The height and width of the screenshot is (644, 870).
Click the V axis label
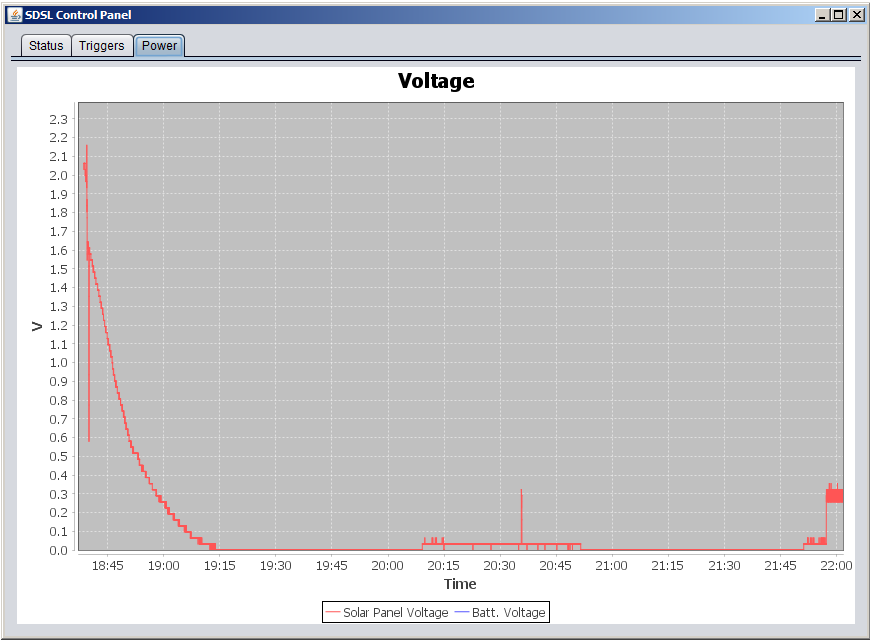point(37,326)
